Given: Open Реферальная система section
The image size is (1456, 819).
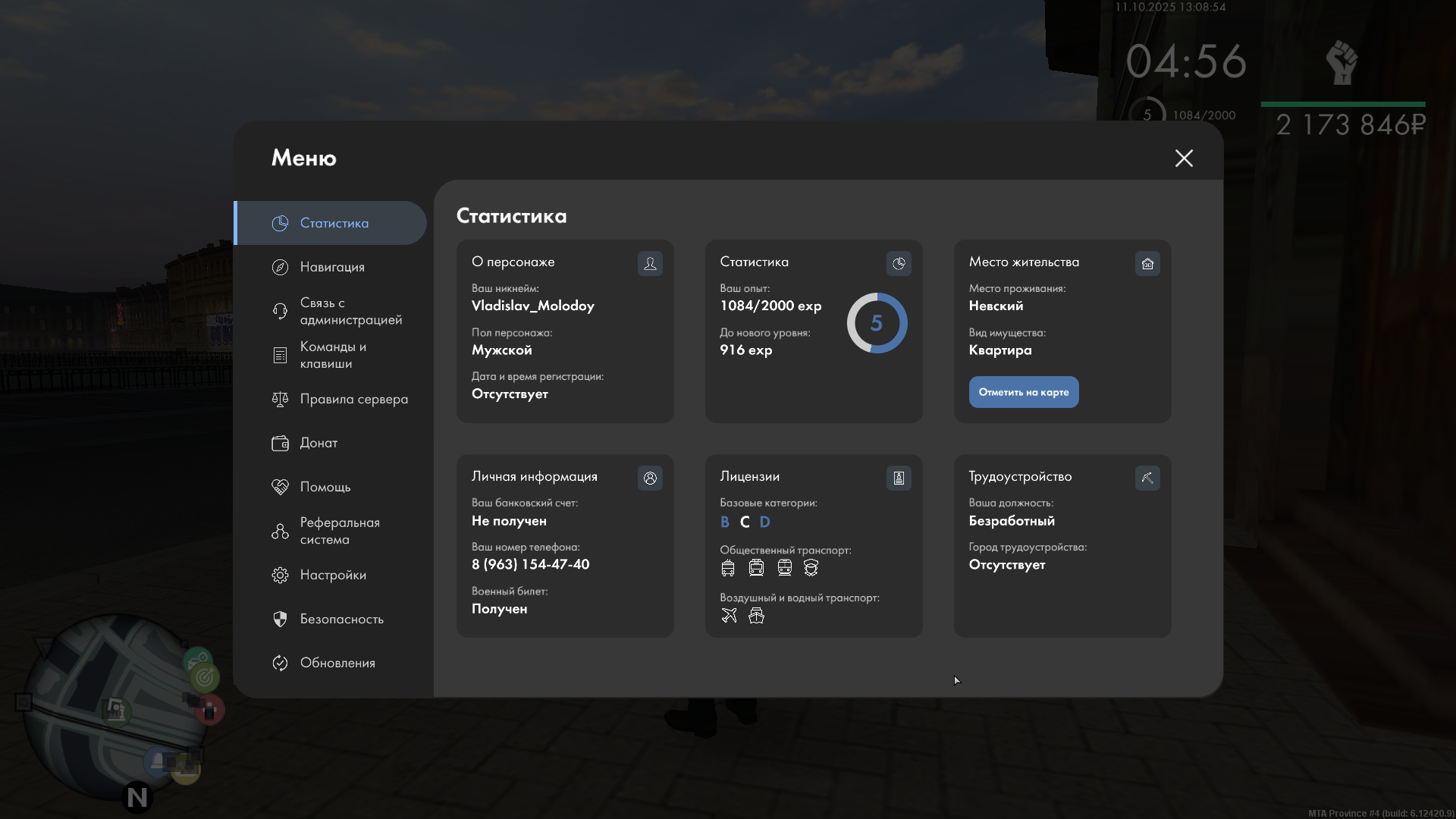Looking at the screenshot, I should [x=339, y=531].
